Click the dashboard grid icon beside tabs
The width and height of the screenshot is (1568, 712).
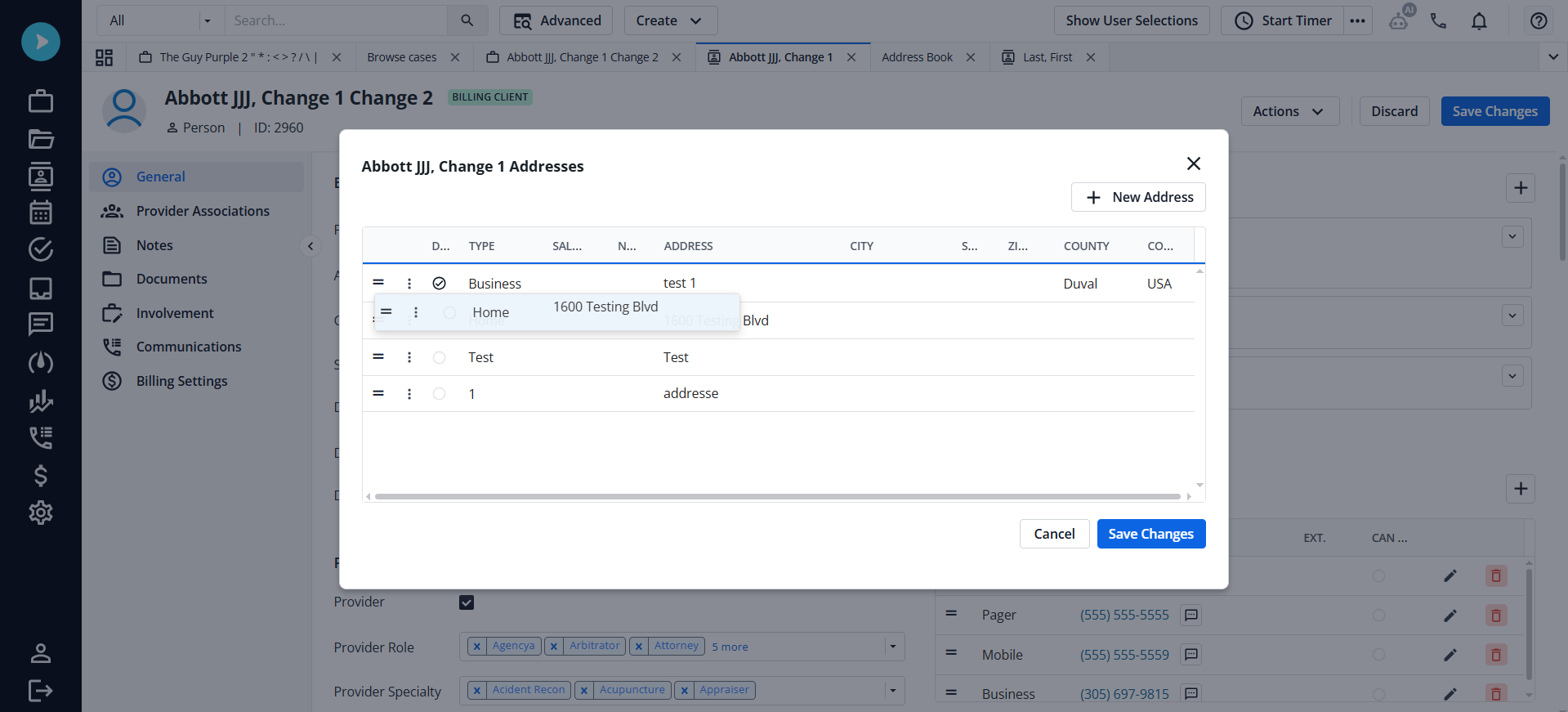[104, 57]
